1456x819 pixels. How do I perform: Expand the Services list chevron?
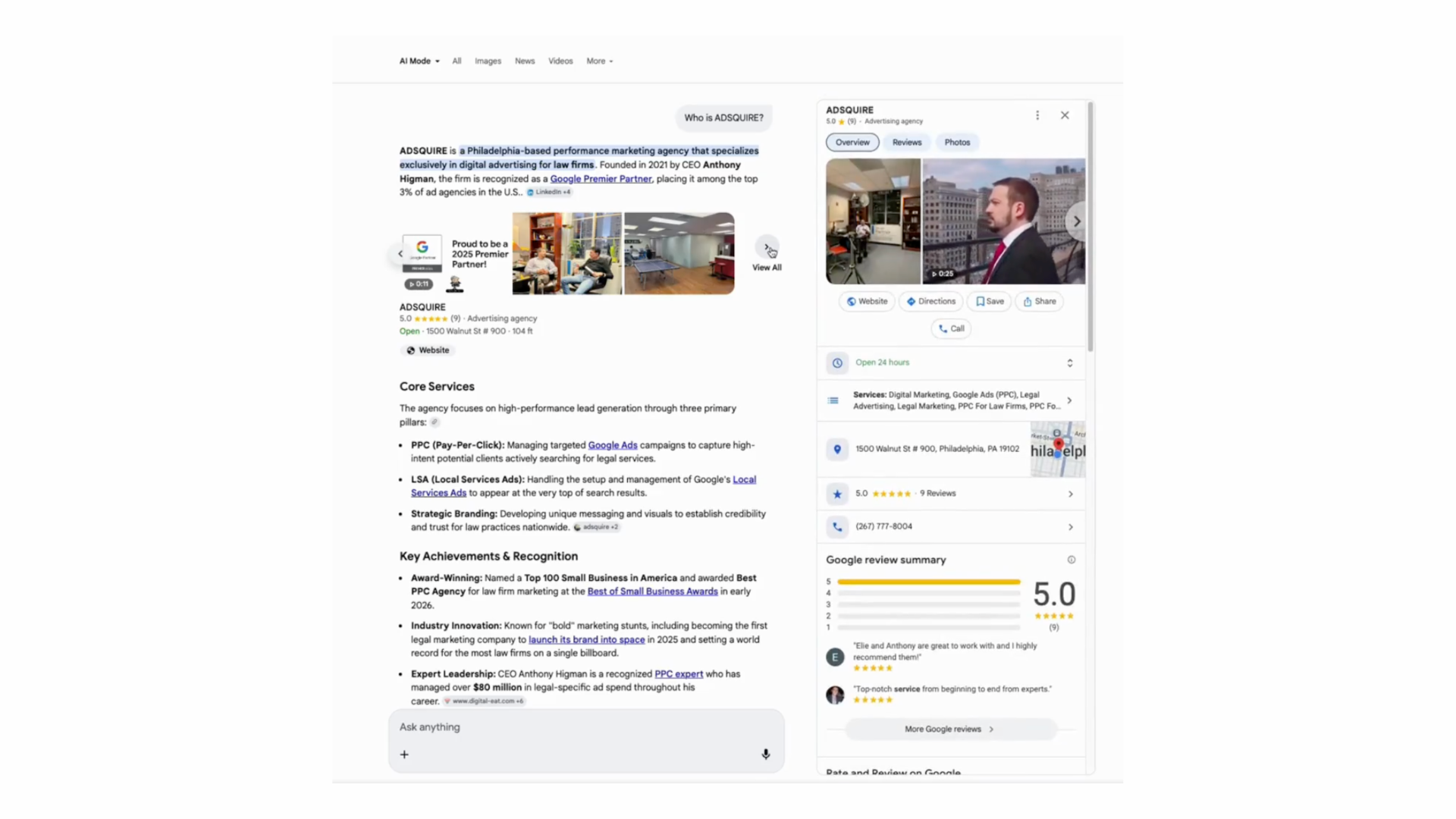[x=1069, y=400]
